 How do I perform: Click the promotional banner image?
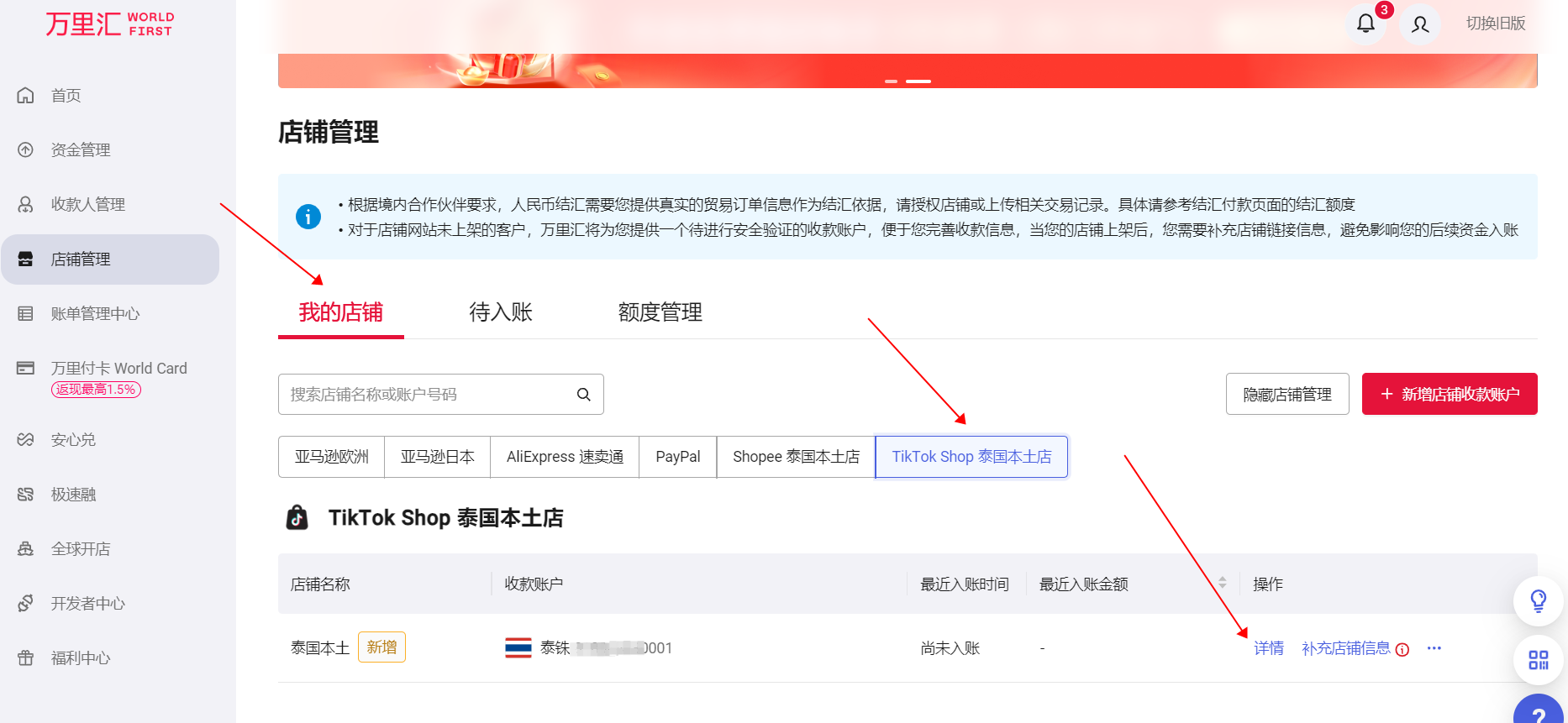tap(908, 44)
